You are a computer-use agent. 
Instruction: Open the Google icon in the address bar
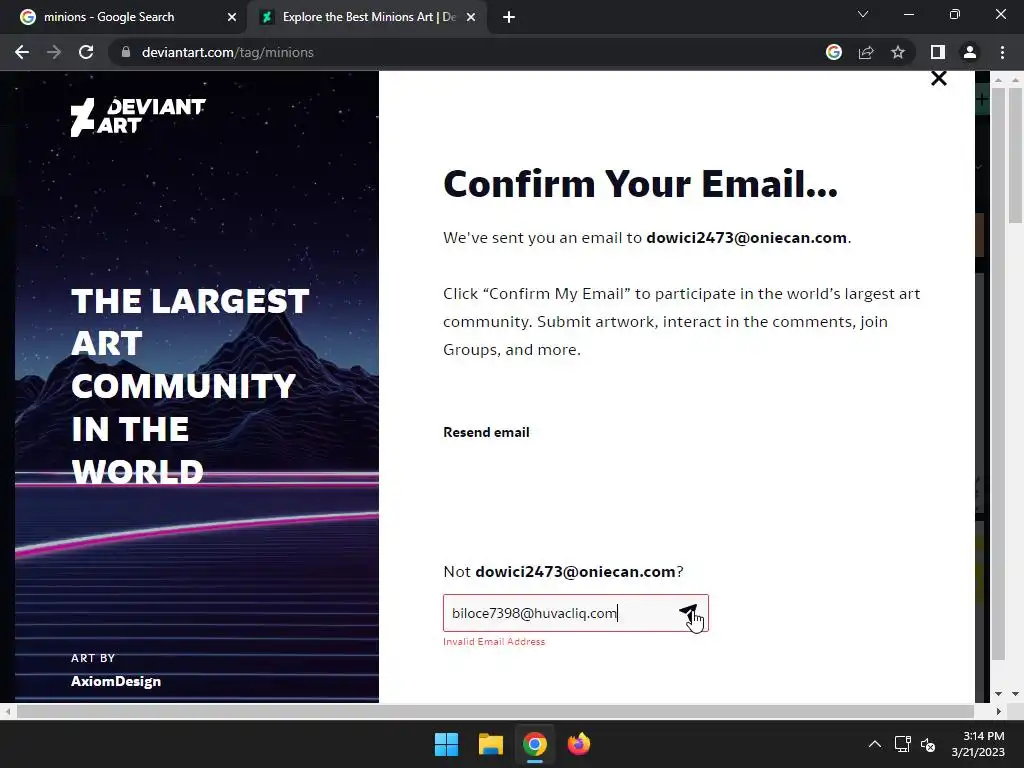coord(834,52)
